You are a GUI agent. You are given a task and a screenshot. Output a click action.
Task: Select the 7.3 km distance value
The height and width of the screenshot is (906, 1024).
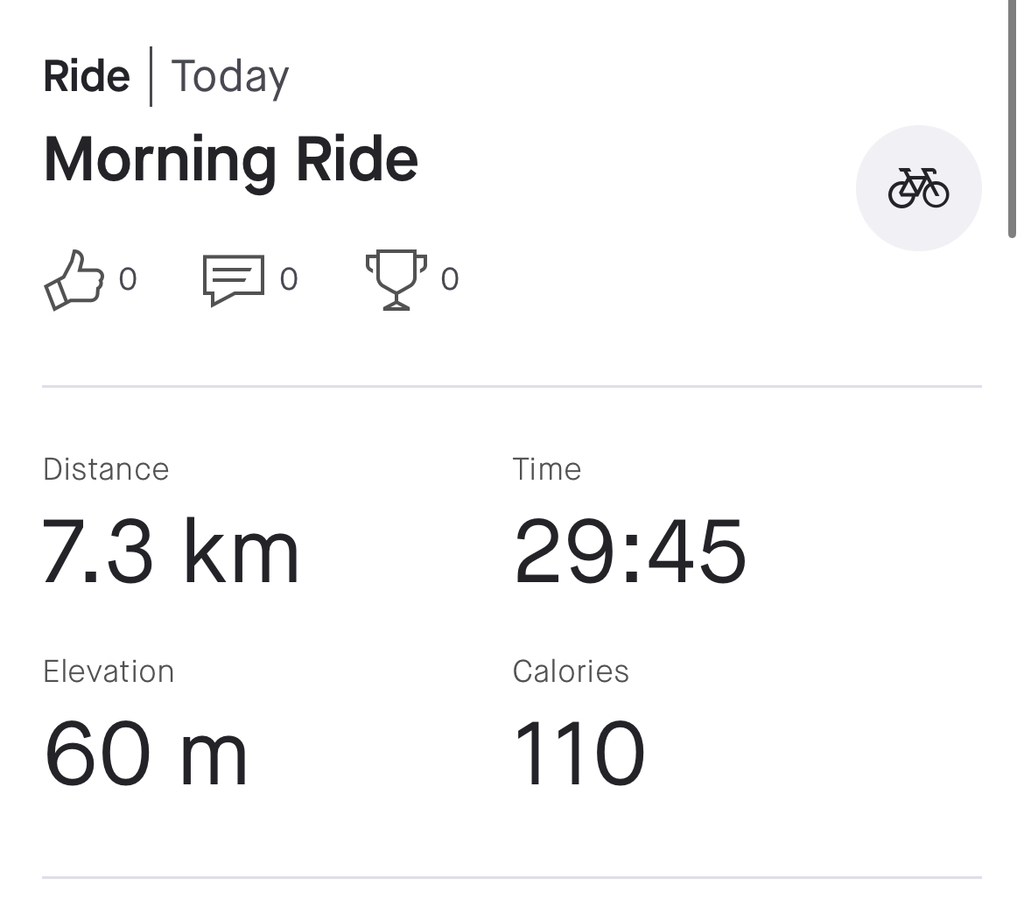[x=171, y=553]
